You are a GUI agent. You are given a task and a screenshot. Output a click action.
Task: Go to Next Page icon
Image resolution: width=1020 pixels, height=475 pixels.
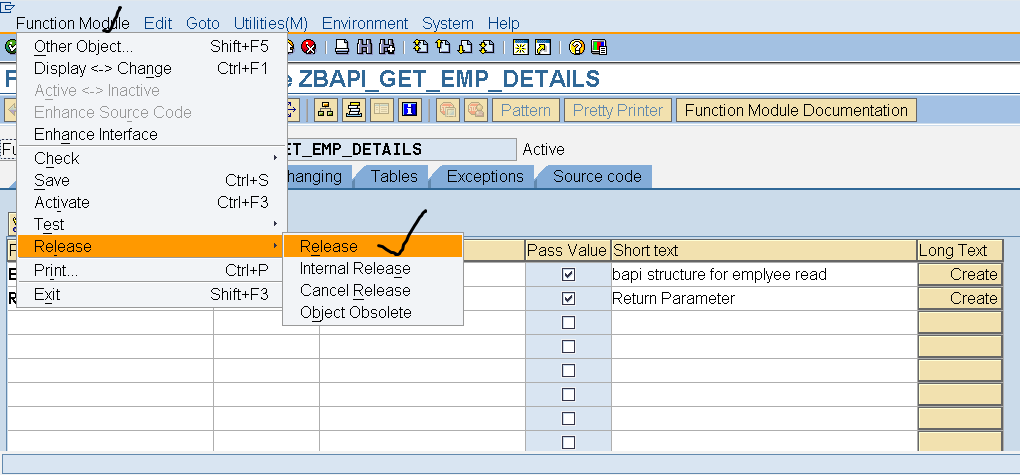pos(464,47)
